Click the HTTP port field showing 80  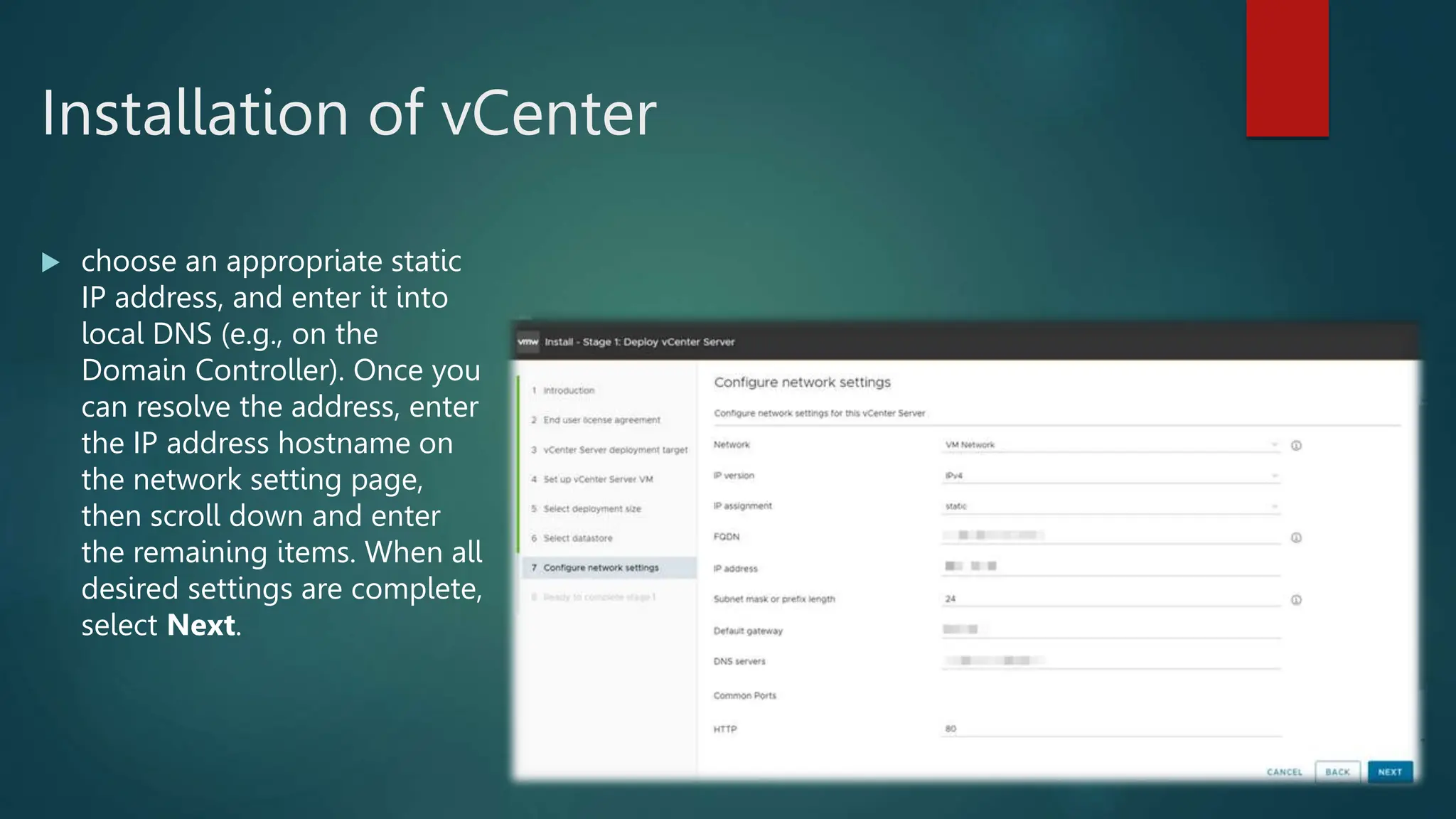[1111, 729]
